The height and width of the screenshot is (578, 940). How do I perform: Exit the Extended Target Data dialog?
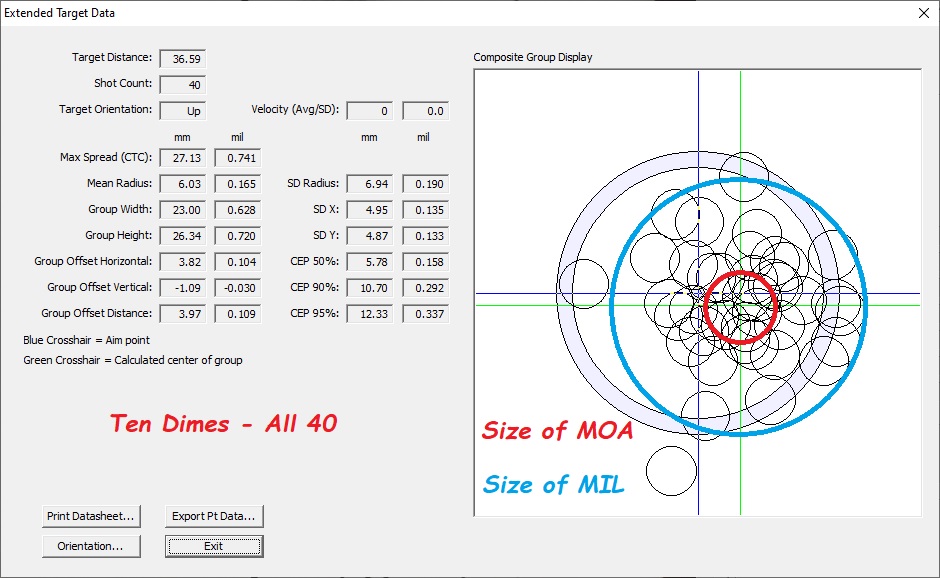(214, 546)
